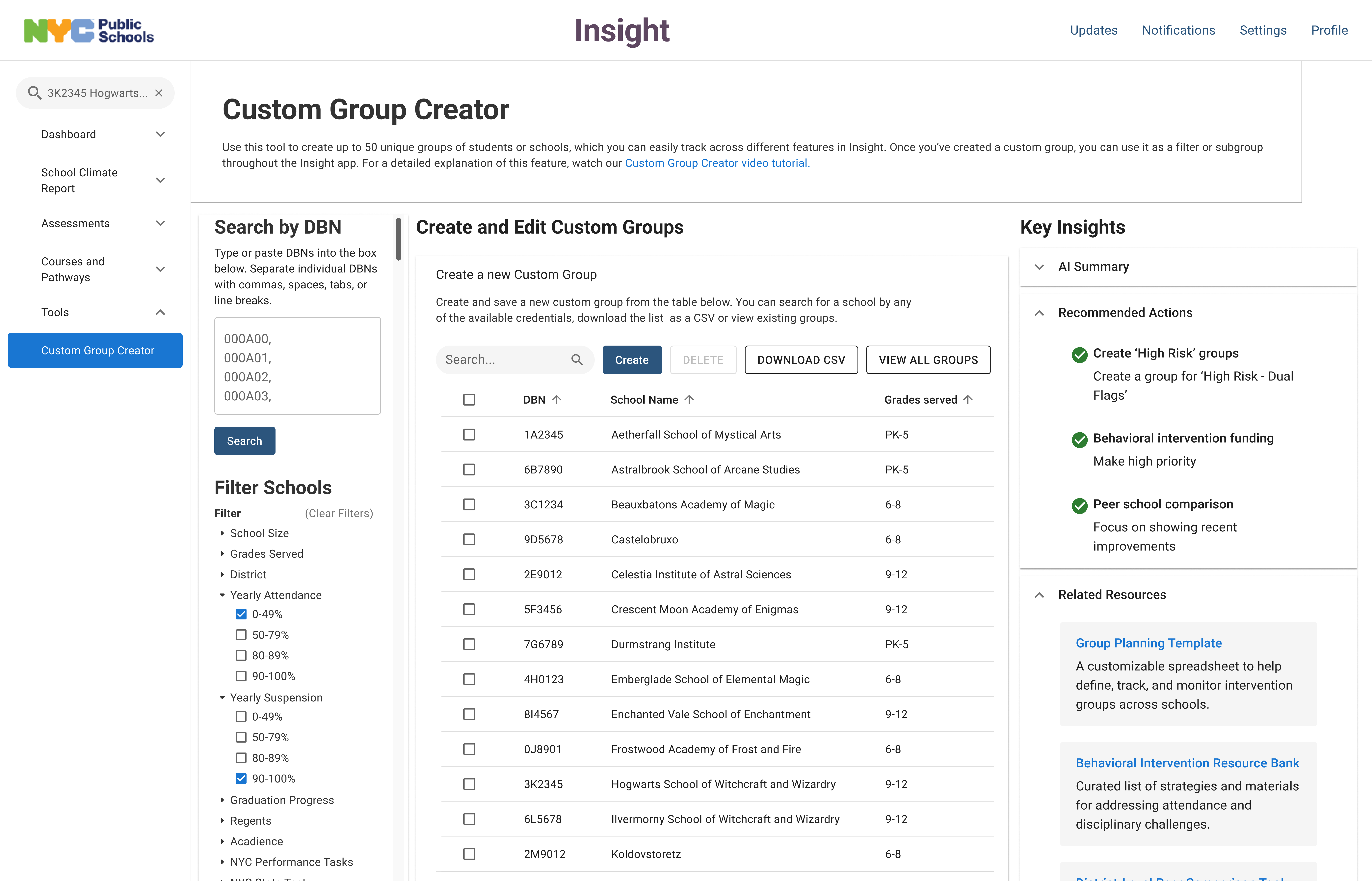1372x881 pixels.
Task: Click the search icon in the table search box
Action: [577, 360]
